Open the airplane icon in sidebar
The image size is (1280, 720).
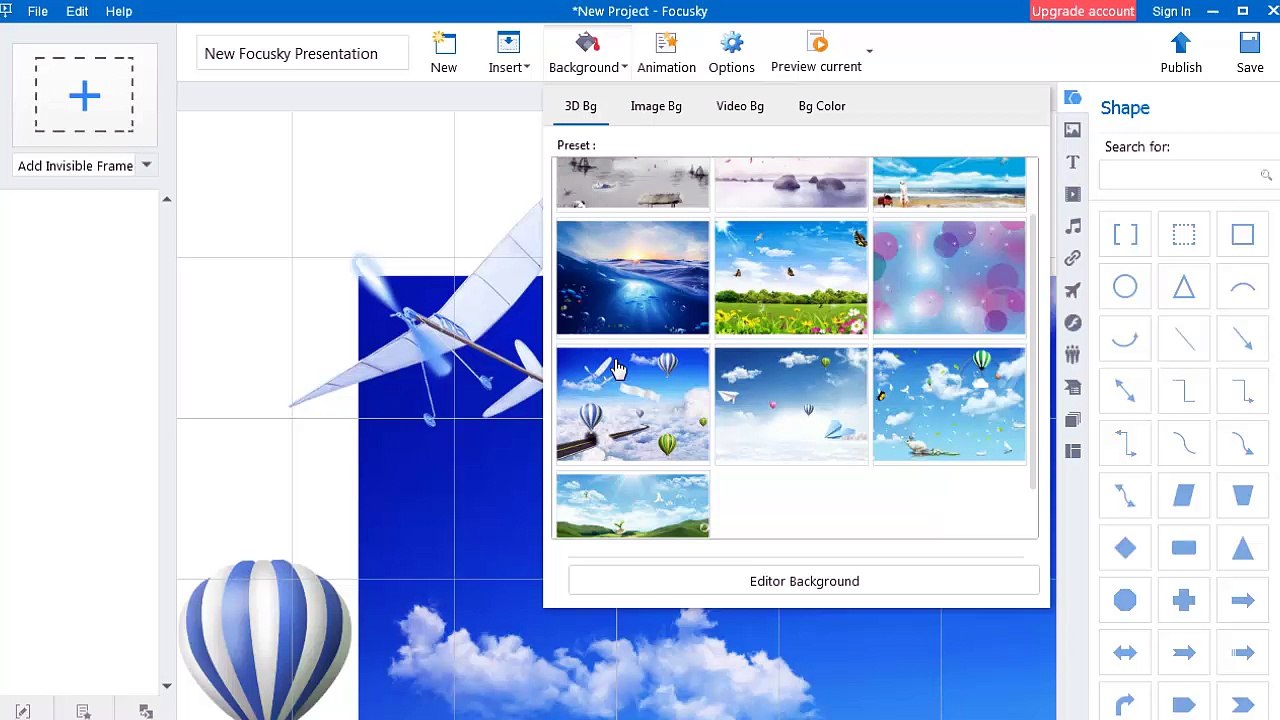pyautogui.click(x=1073, y=290)
